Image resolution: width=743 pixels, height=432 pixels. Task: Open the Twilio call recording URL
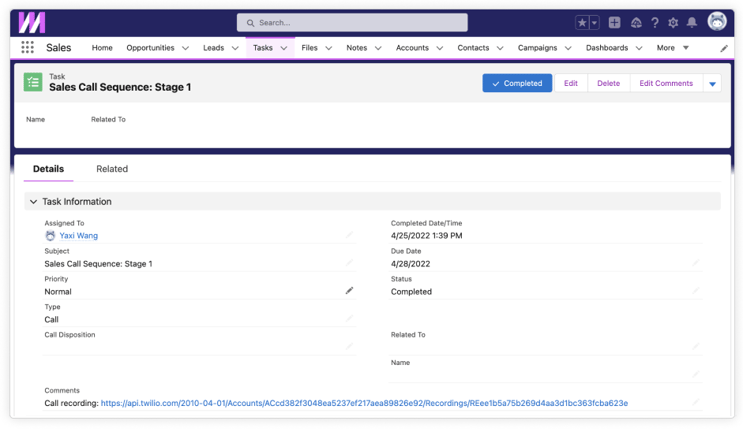point(364,404)
